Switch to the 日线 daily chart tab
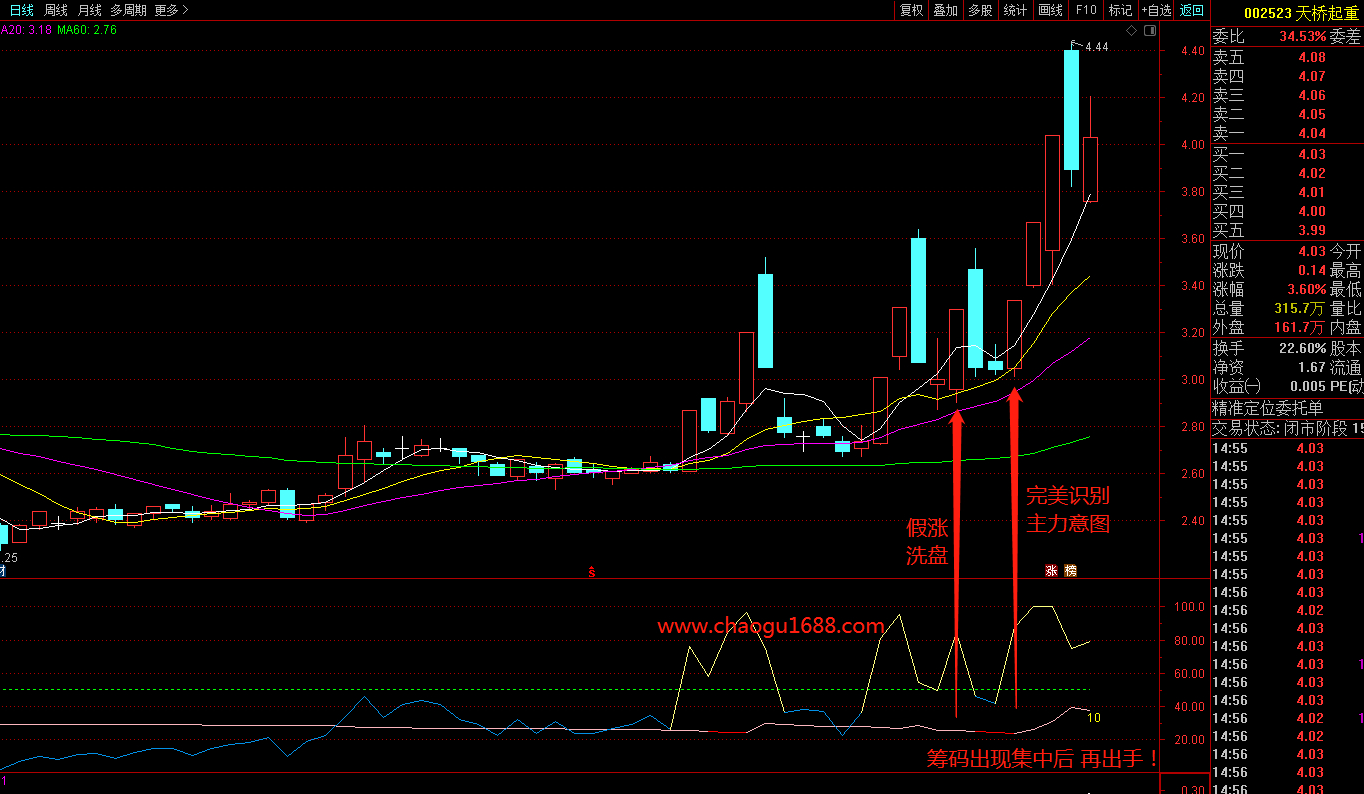Screen dimensions: 1364x794 pyautogui.click(x=22, y=10)
